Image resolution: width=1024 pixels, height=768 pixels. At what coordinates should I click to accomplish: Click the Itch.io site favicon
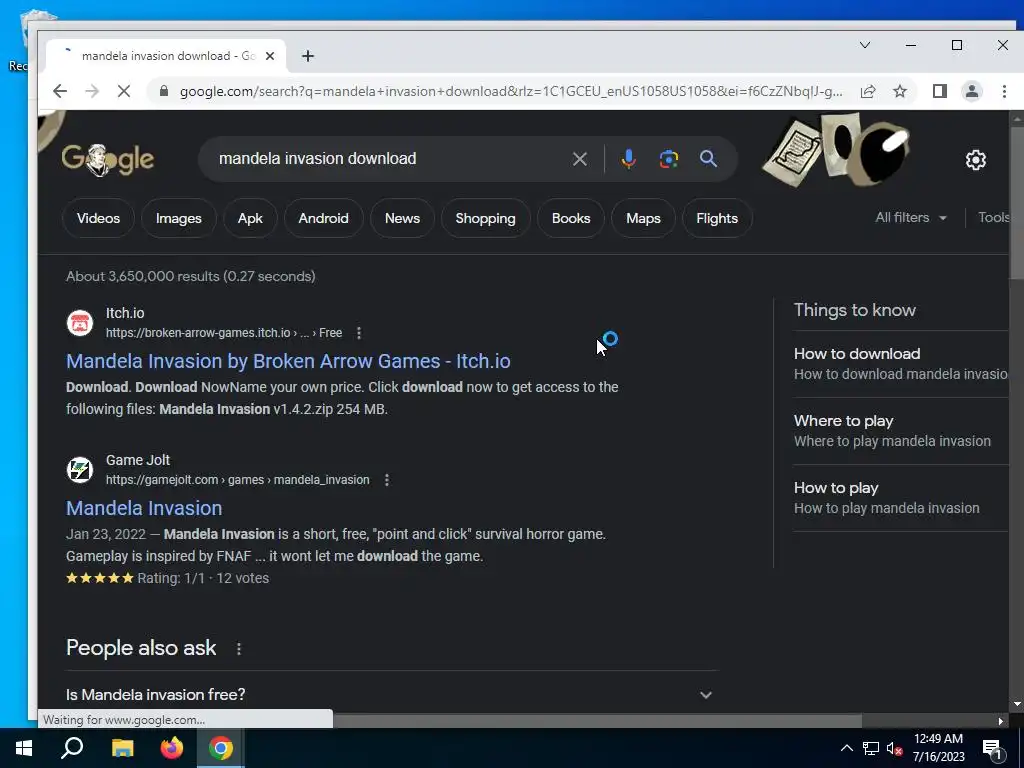click(x=80, y=323)
